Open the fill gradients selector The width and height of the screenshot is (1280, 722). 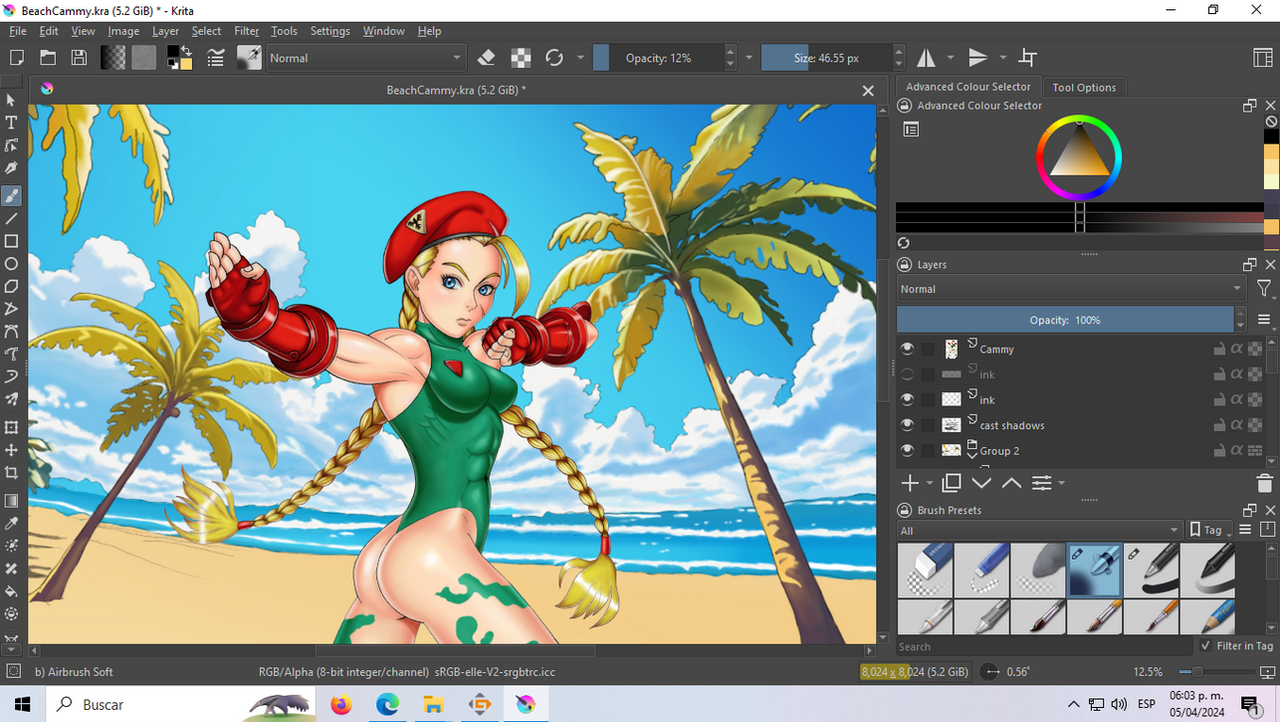coord(113,58)
